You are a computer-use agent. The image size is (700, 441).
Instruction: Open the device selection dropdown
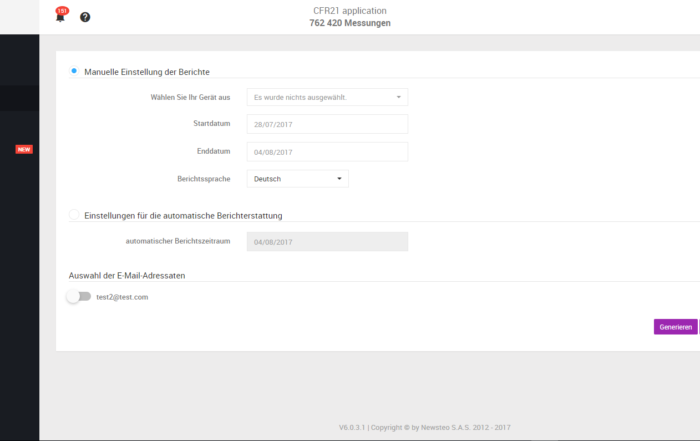click(327, 97)
